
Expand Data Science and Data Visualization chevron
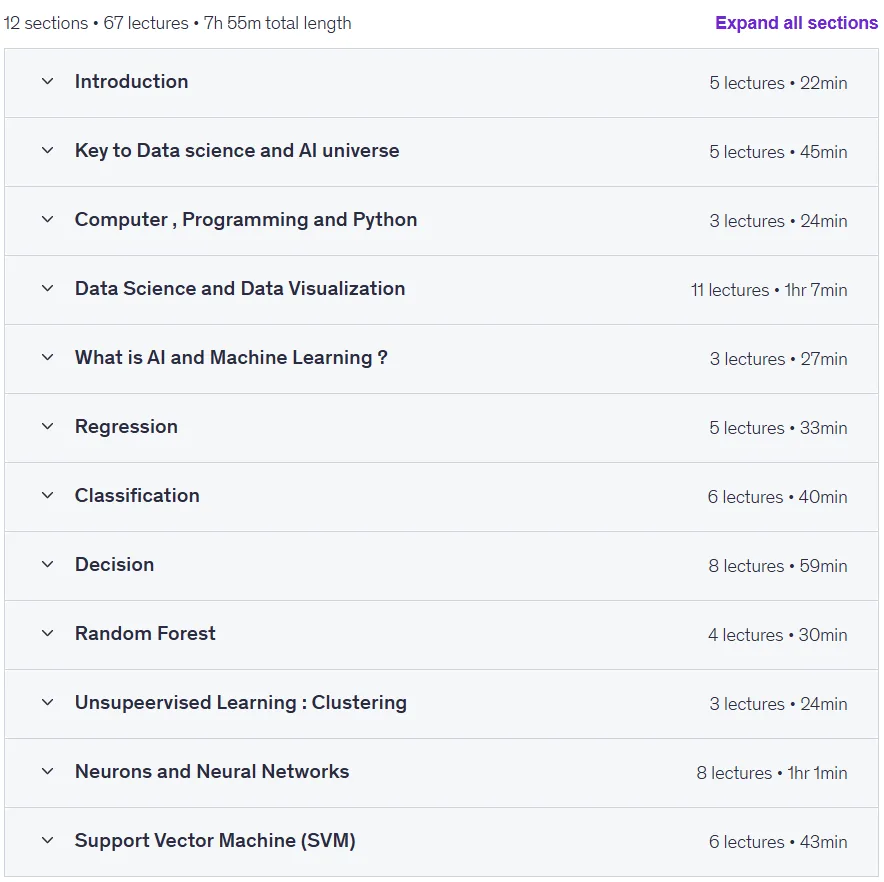[47, 289]
